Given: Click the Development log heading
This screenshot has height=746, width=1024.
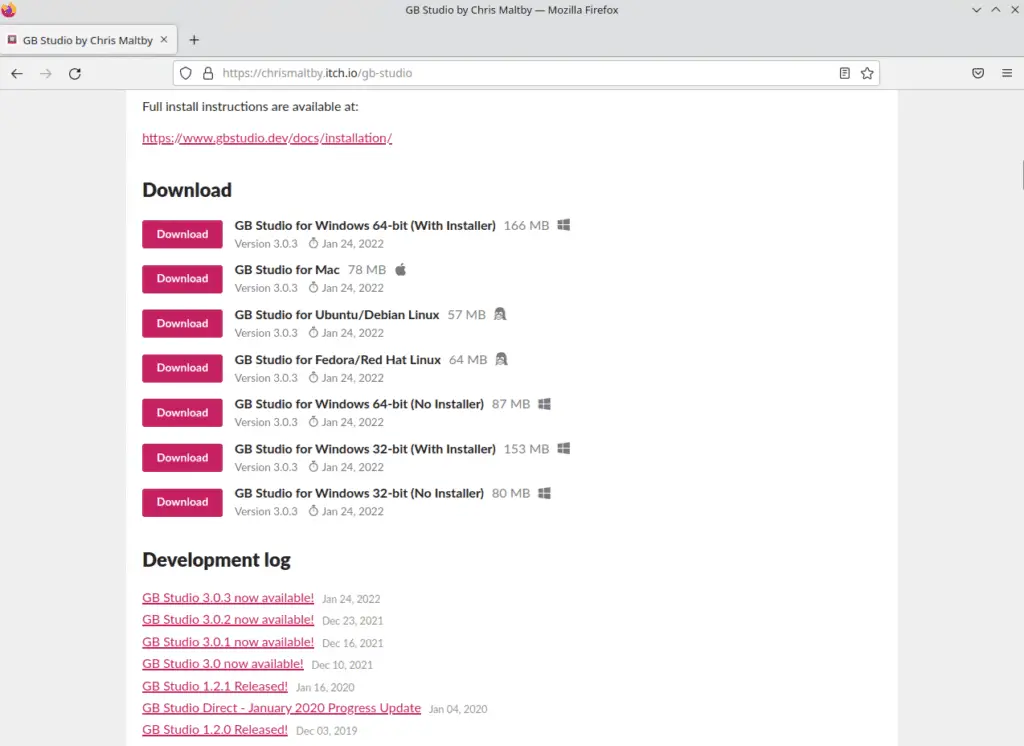Looking at the screenshot, I should point(216,560).
